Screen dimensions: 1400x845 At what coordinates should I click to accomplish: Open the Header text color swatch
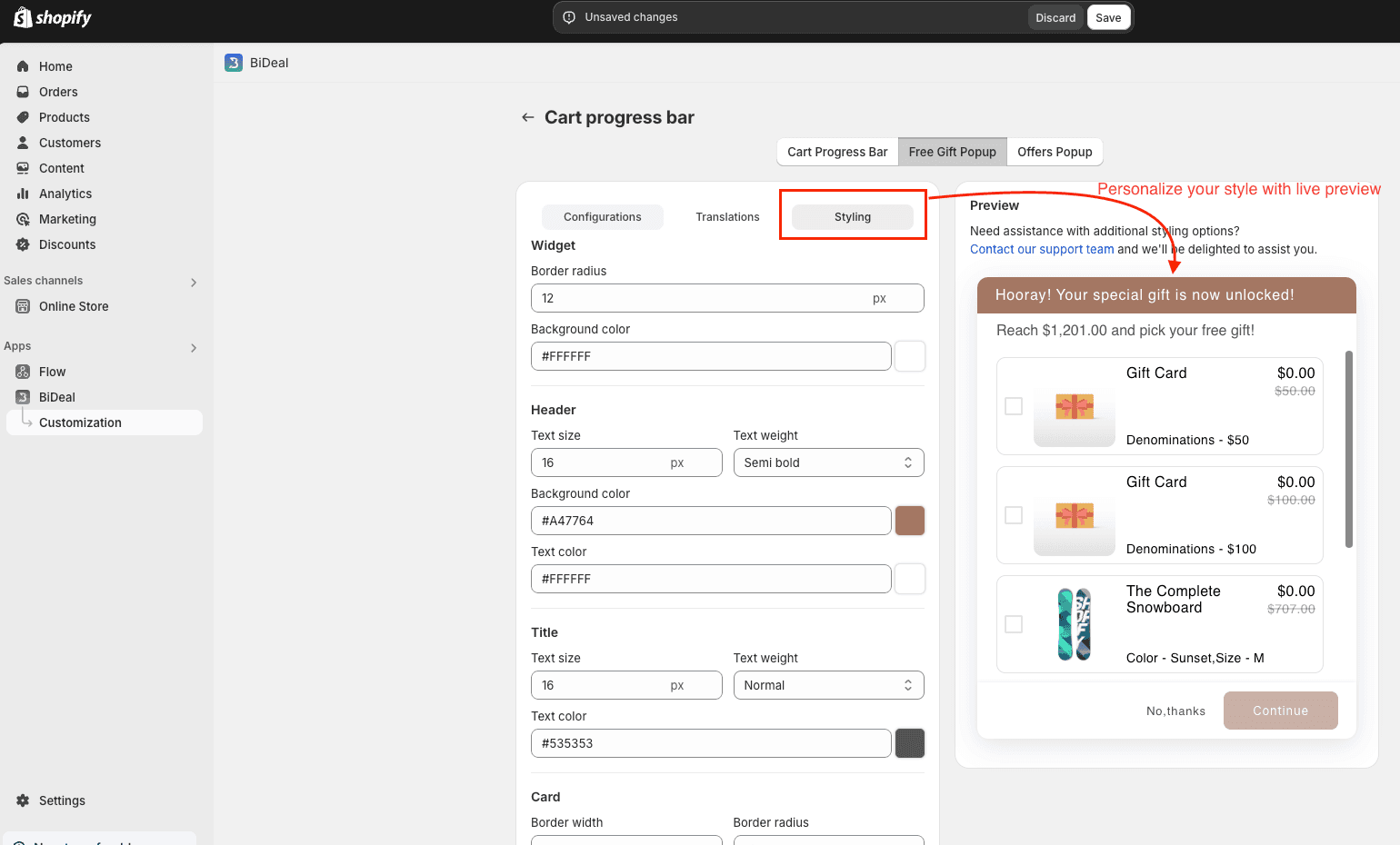pos(910,579)
